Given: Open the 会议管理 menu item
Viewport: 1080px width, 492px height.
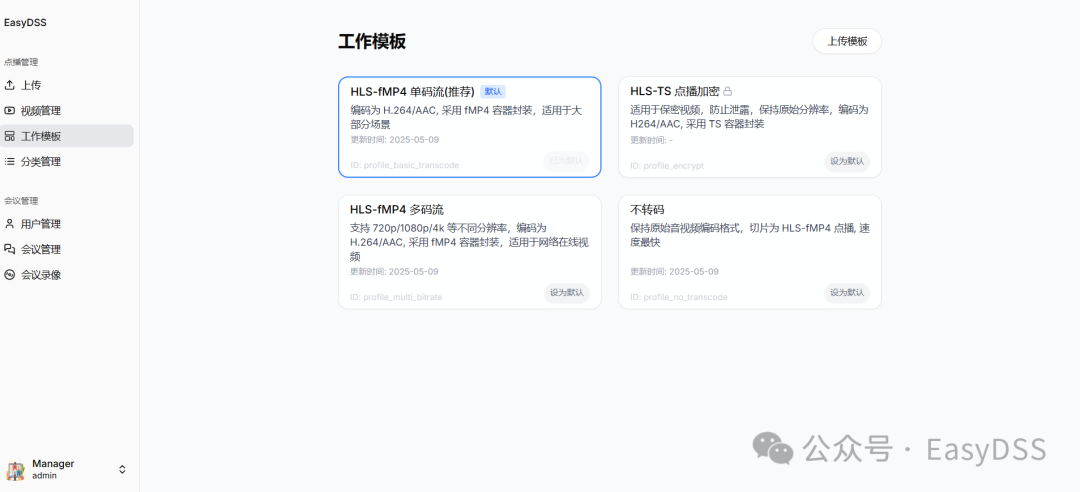Looking at the screenshot, I should coord(67,249).
